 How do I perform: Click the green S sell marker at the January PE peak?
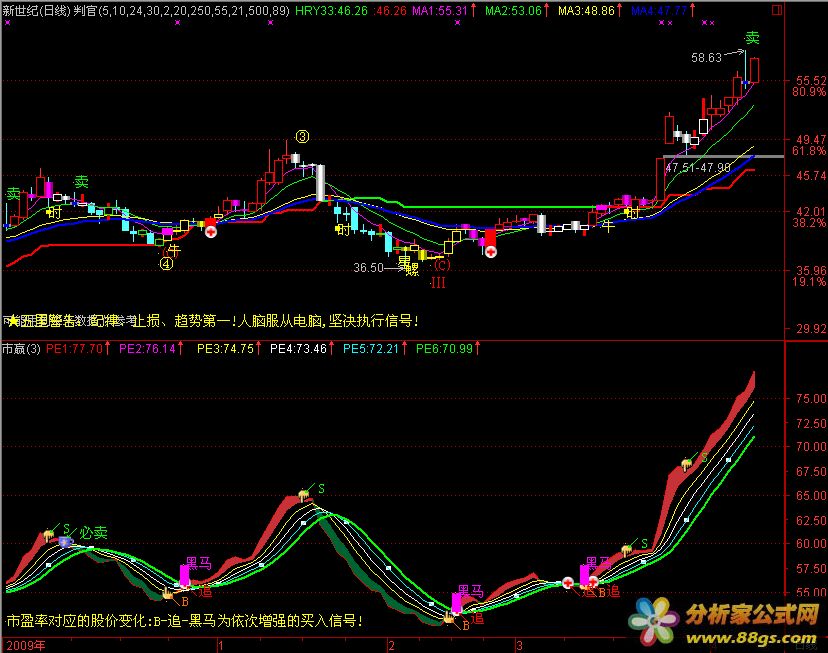(x=321, y=489)
